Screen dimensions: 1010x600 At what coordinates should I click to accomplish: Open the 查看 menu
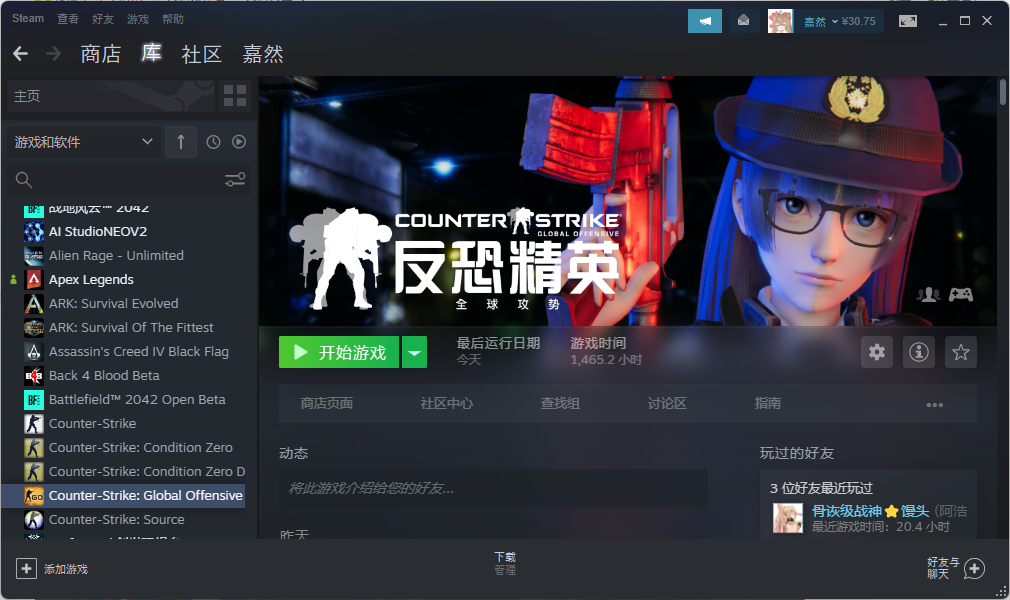pos(68,19)
